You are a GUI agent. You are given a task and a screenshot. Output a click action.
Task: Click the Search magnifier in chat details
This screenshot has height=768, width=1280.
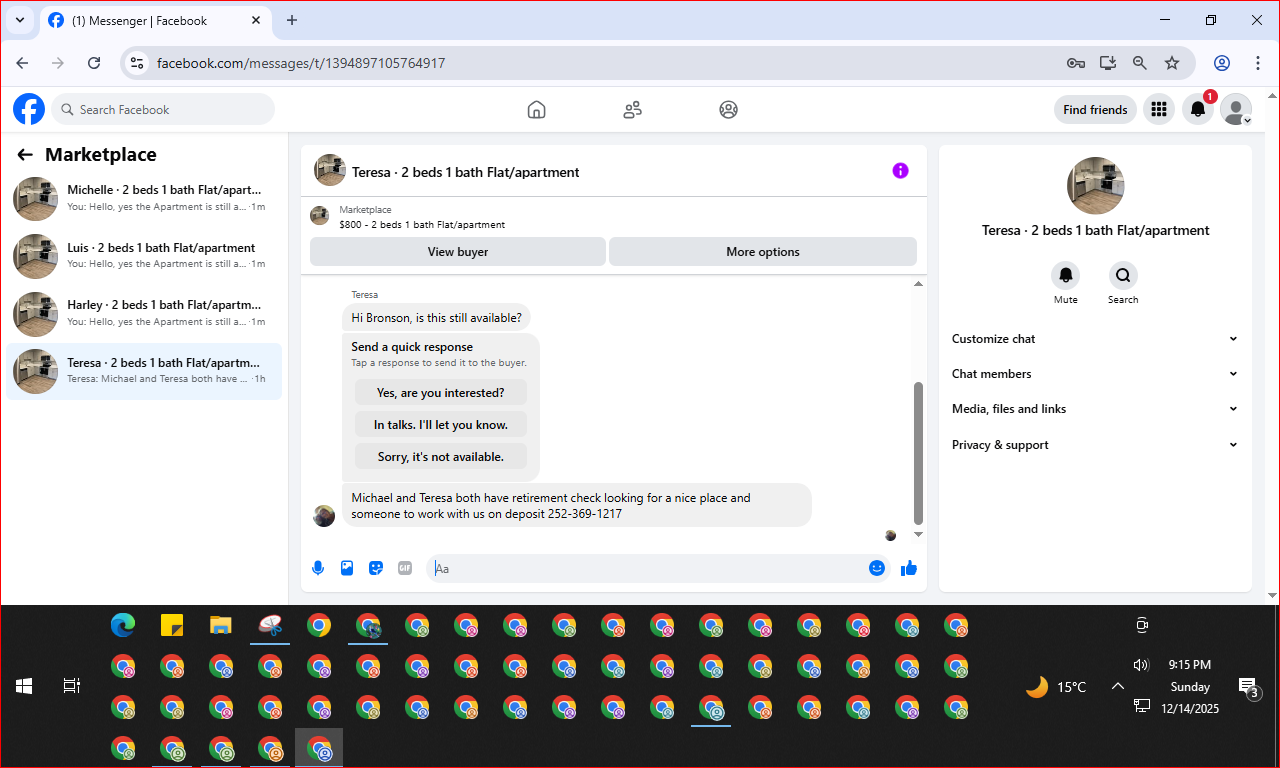(x=1123, y=275)
